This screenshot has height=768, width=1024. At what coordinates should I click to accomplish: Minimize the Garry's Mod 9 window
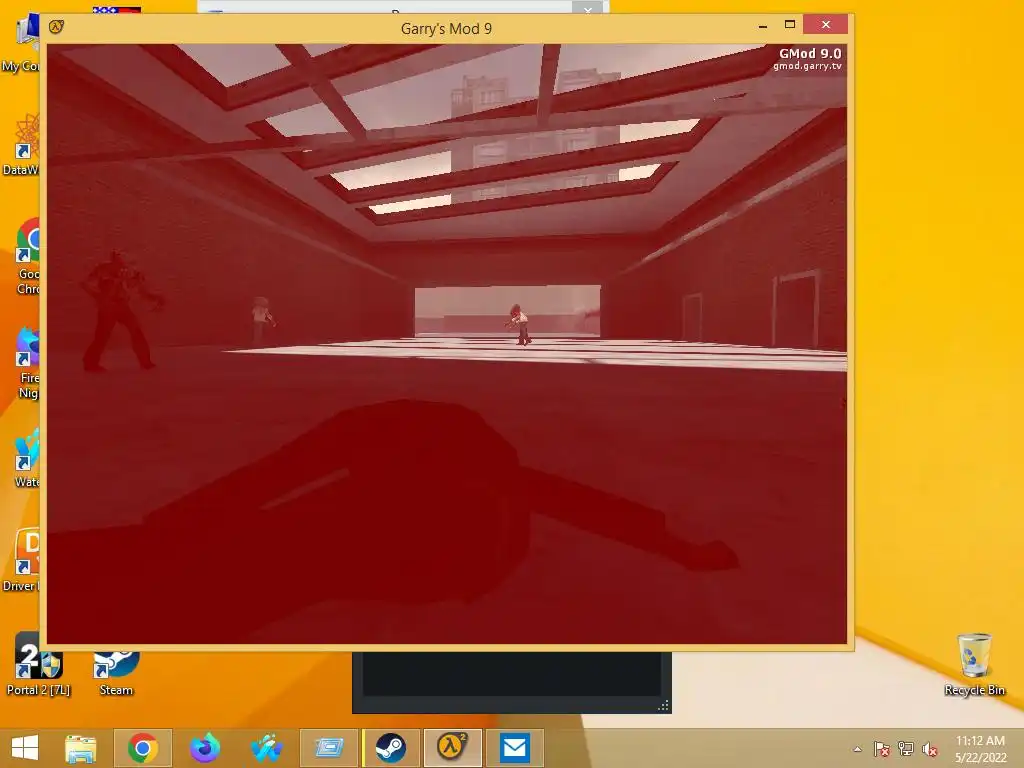(763, 25)
